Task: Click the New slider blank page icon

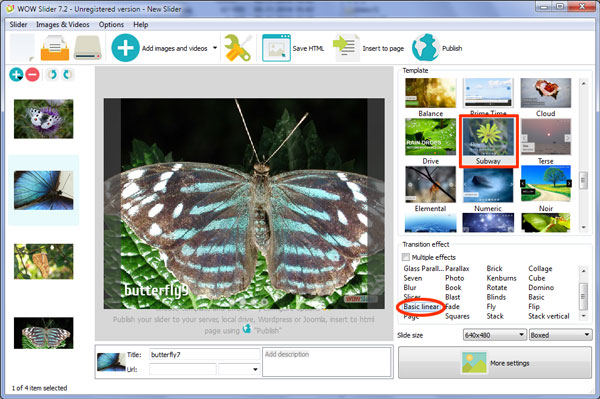Action: click(x=22, y=47)
